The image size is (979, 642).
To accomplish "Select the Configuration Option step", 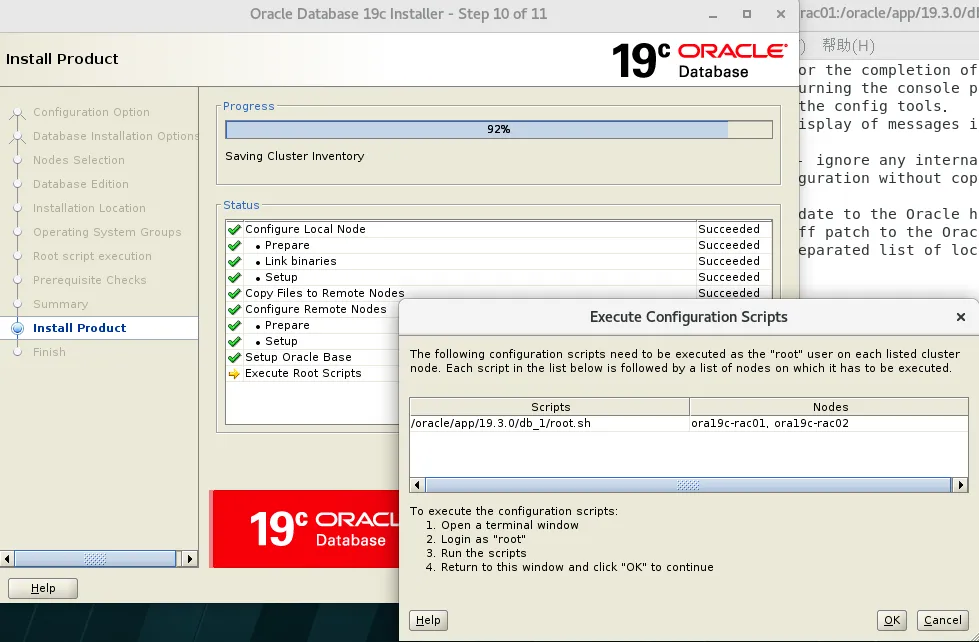I will click(91, 112).
